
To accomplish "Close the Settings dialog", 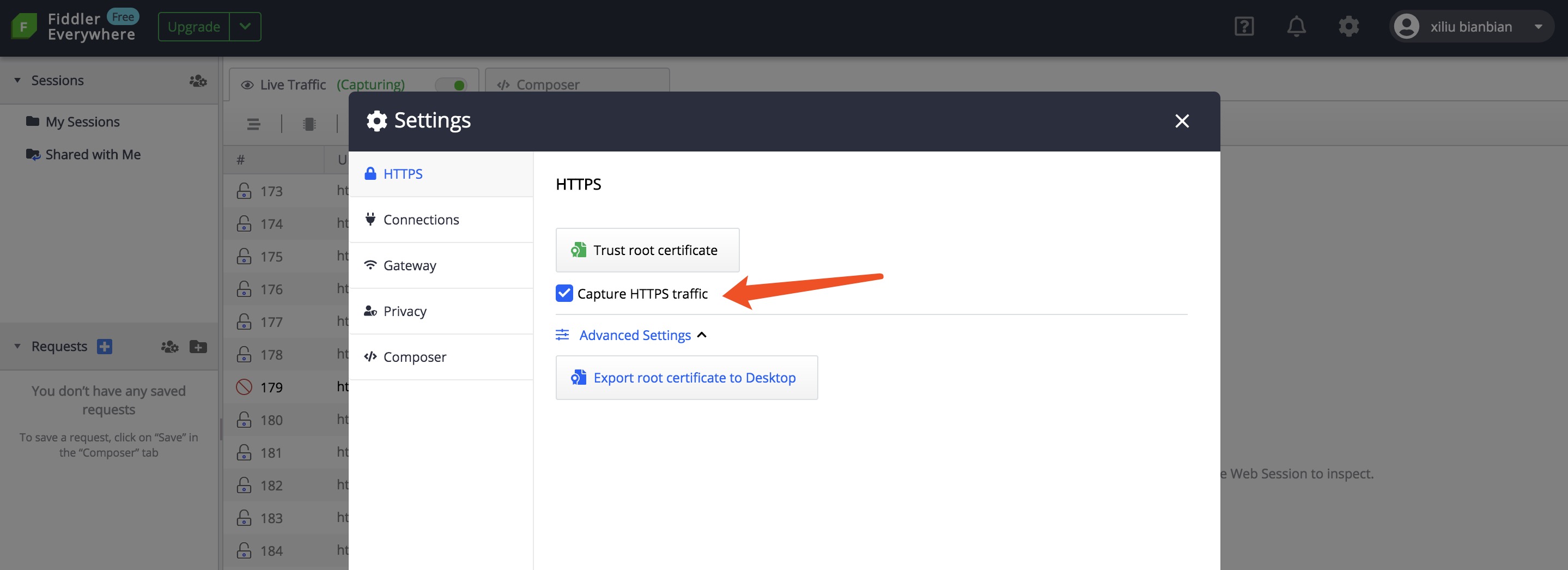I will pyautogui.click(x=1182, y=120).
